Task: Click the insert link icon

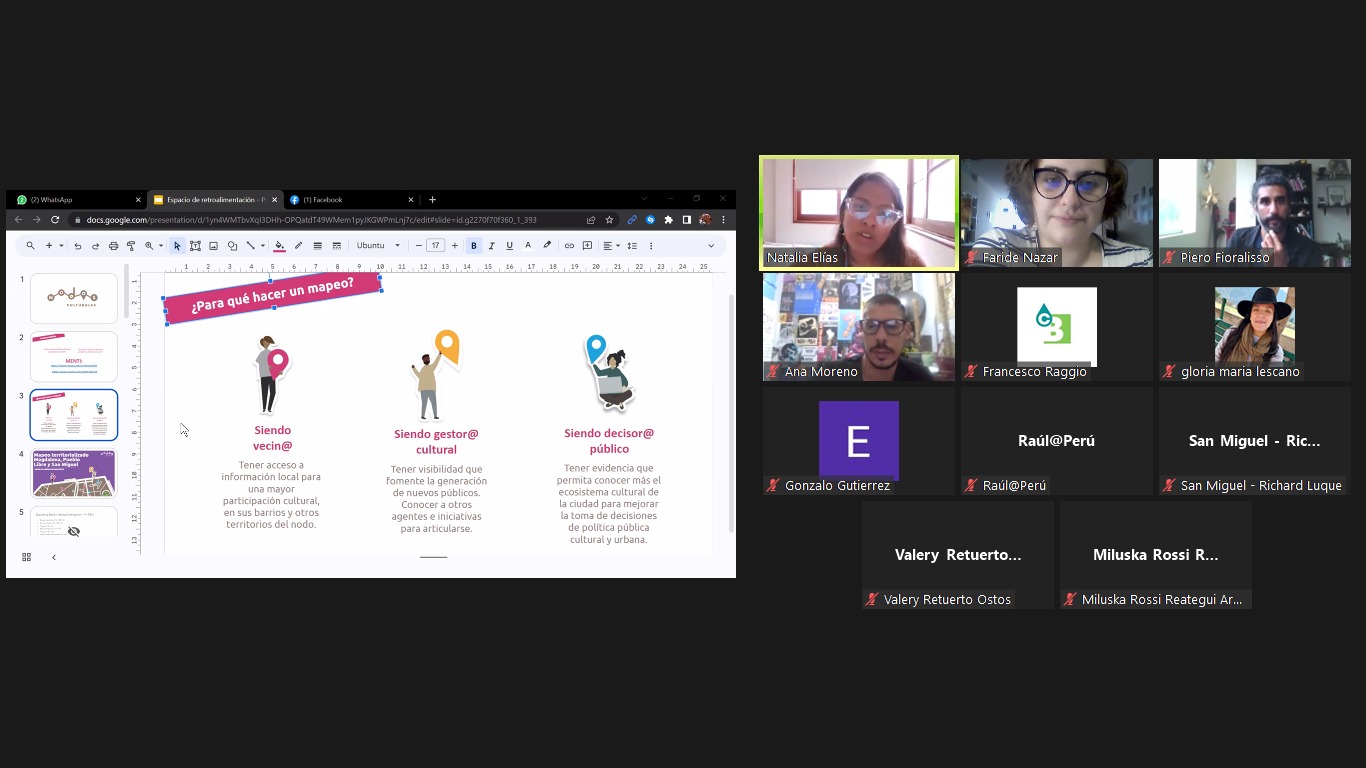Action: [x=569, y=246]
